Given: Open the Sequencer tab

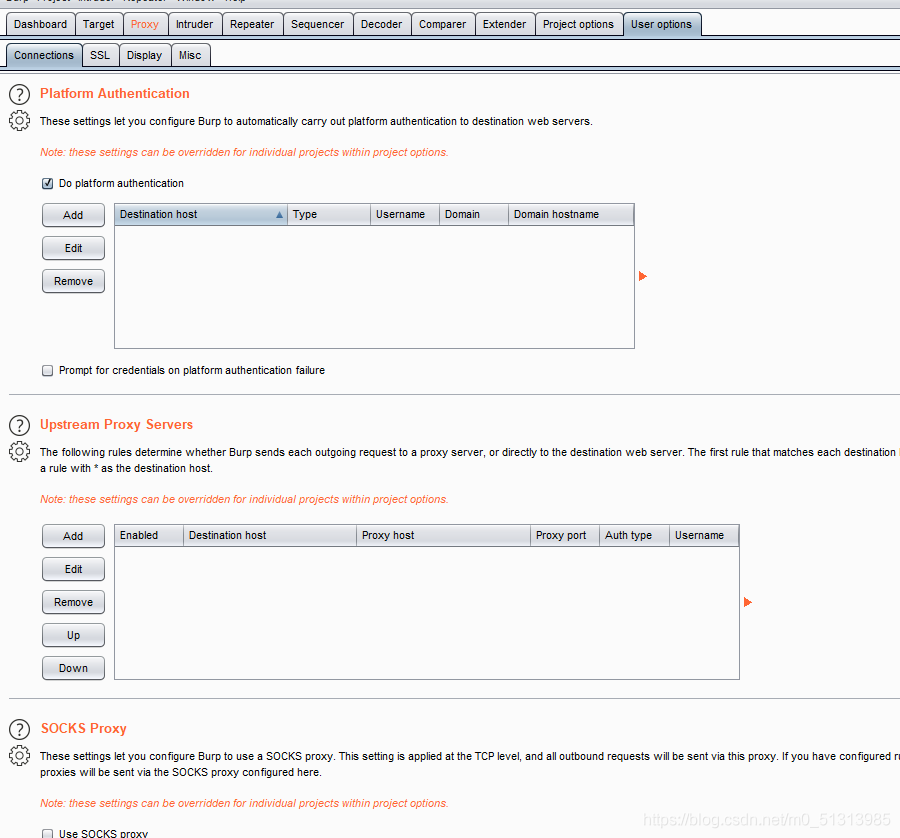Looking at the screenshot, I should tap(317, 24).
